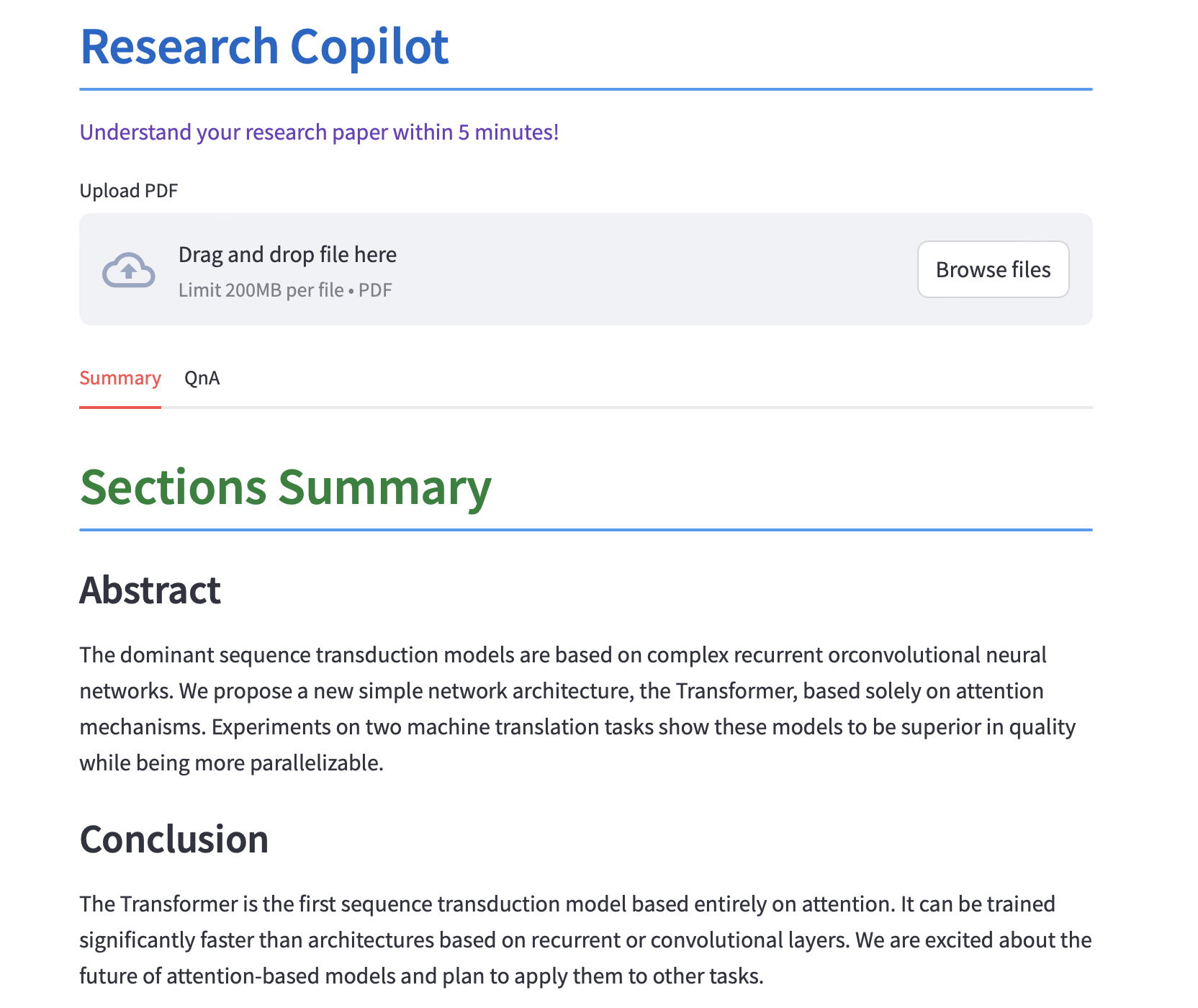Screen dimensions: 1198x1008
Task: Select the Summary tab
Action: [120, 378]
